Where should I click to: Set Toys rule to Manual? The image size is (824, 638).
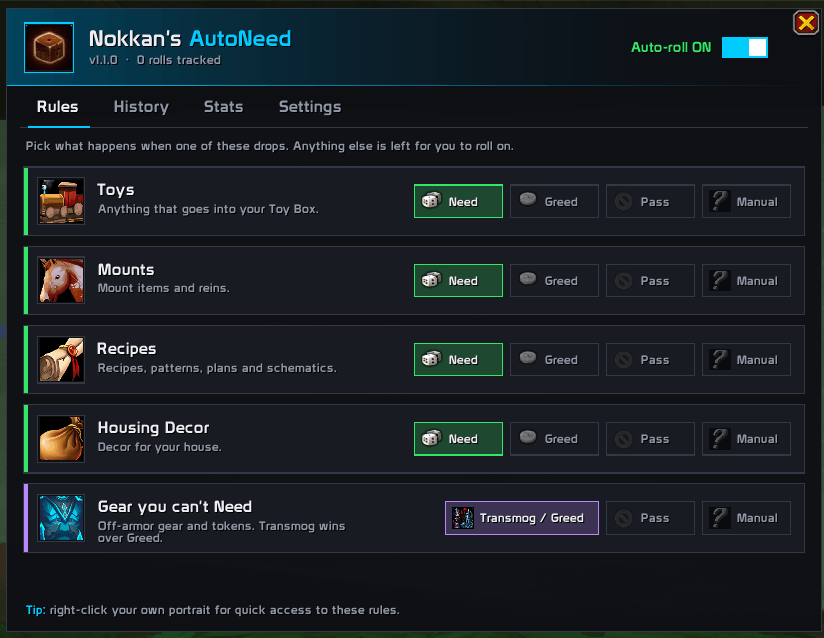pos(746,201)
